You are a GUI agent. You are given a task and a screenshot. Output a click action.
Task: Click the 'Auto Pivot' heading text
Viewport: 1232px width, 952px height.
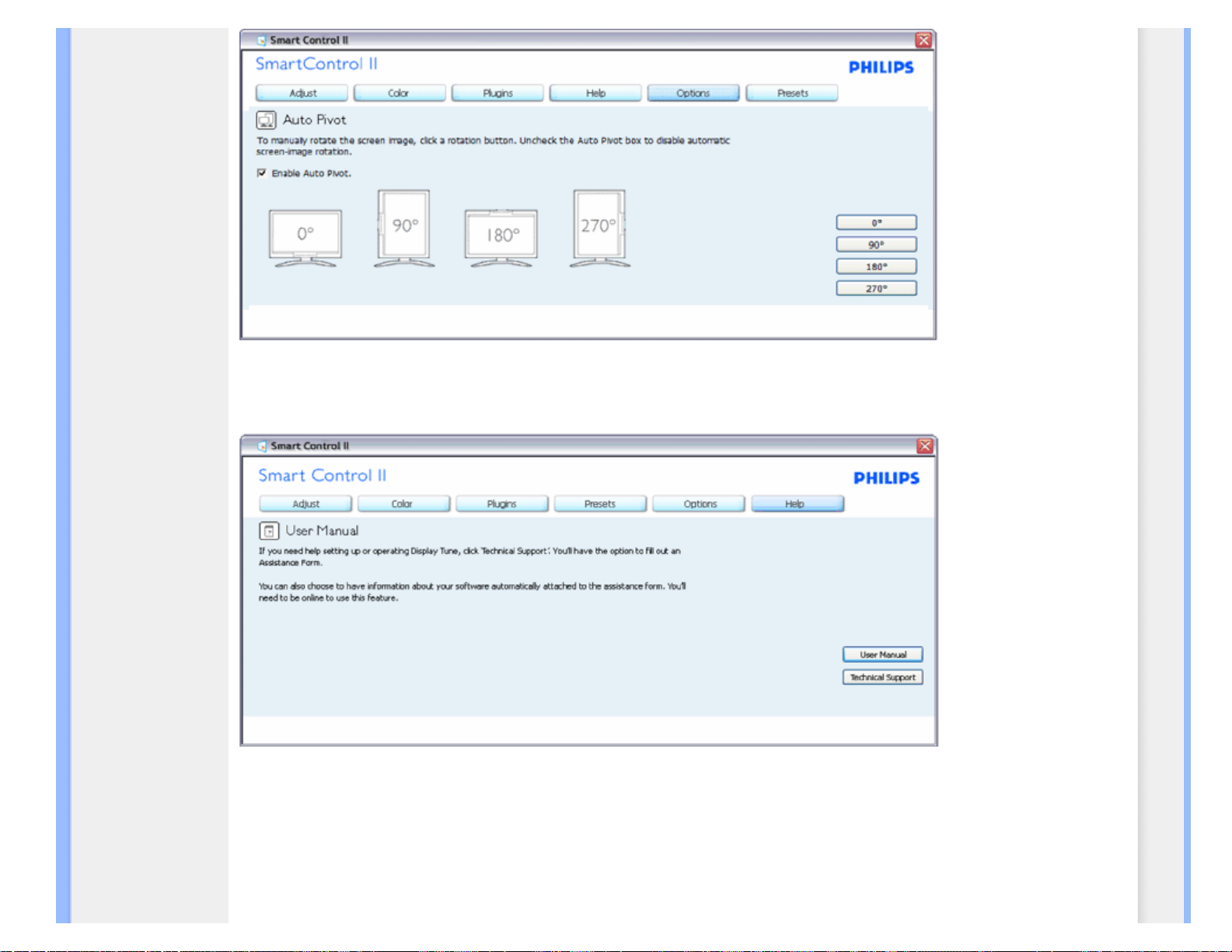coord(315,120)
